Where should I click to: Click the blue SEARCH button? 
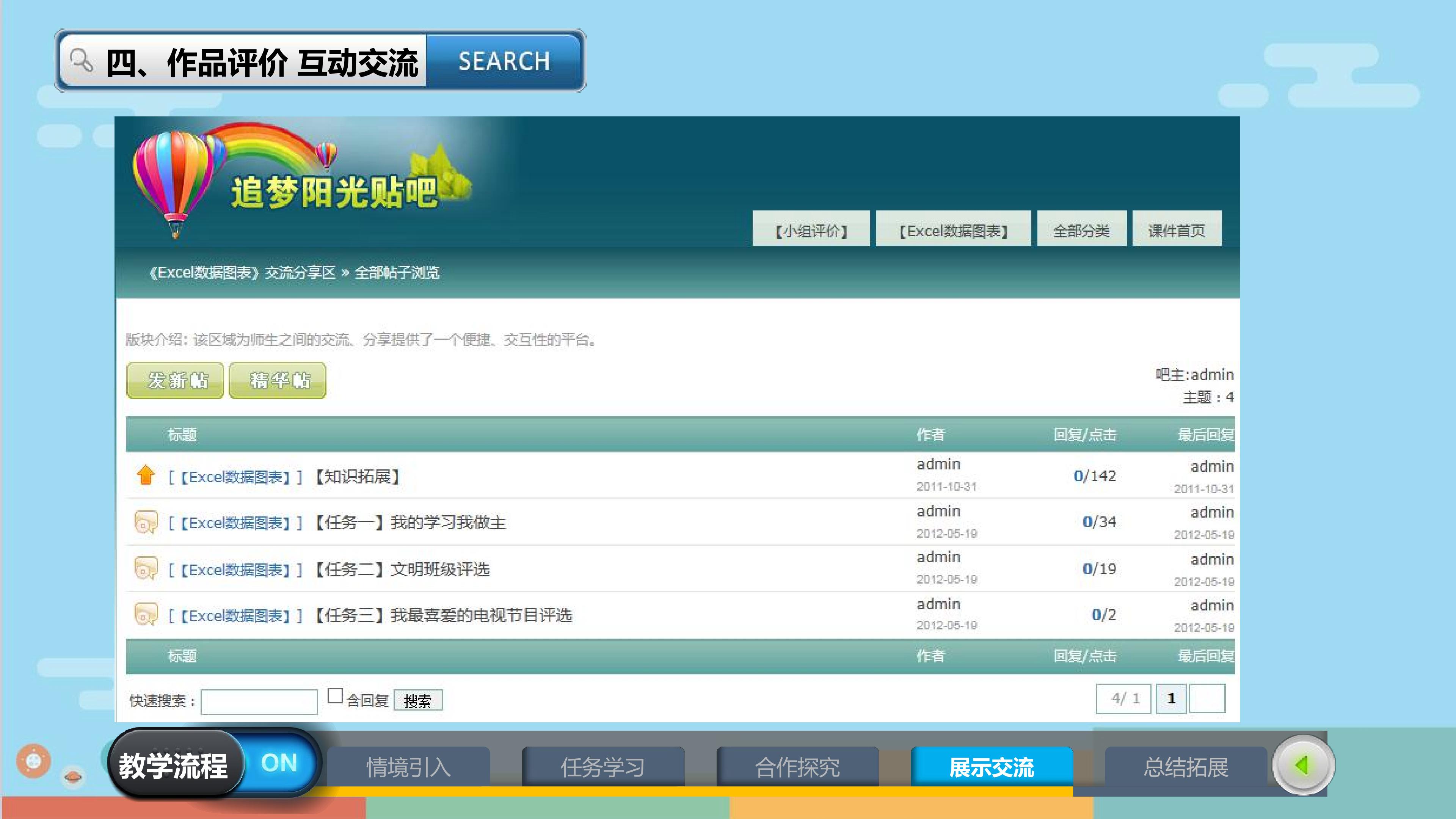tap(504, 61)
